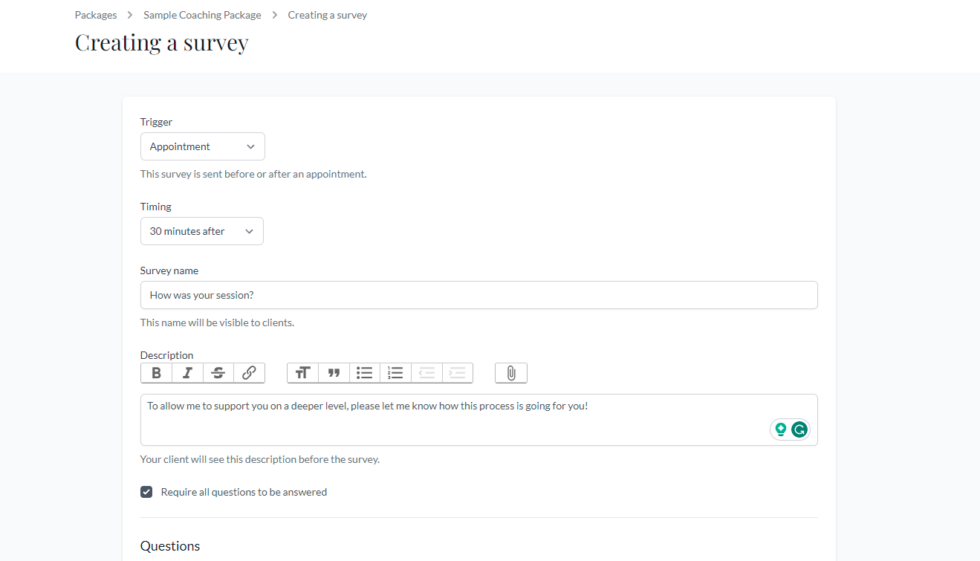Screen dimensions: 980x561
Task: Insert a hyperlink using the link icon
Action: pyautogui.click(x=249, y=373)
